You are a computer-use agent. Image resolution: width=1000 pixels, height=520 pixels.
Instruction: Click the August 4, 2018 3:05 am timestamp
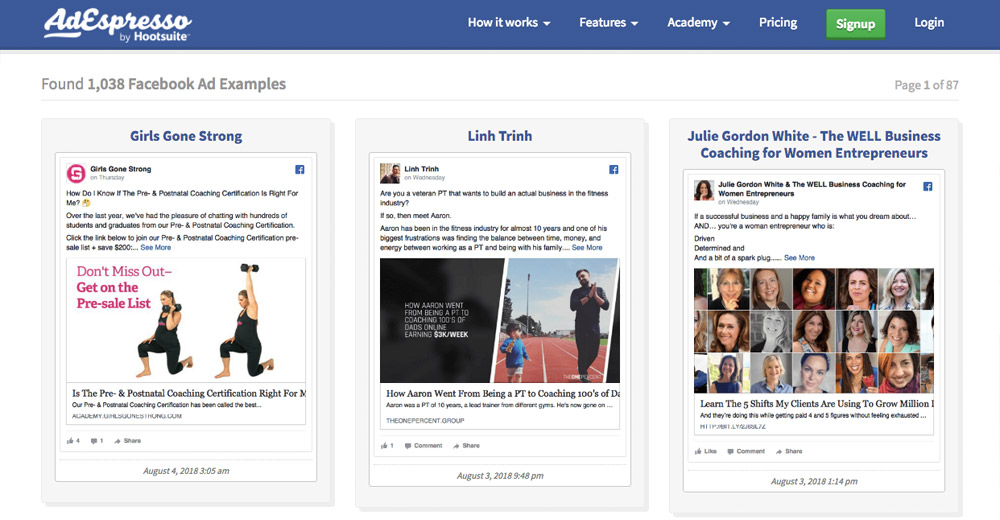[186, 471]
